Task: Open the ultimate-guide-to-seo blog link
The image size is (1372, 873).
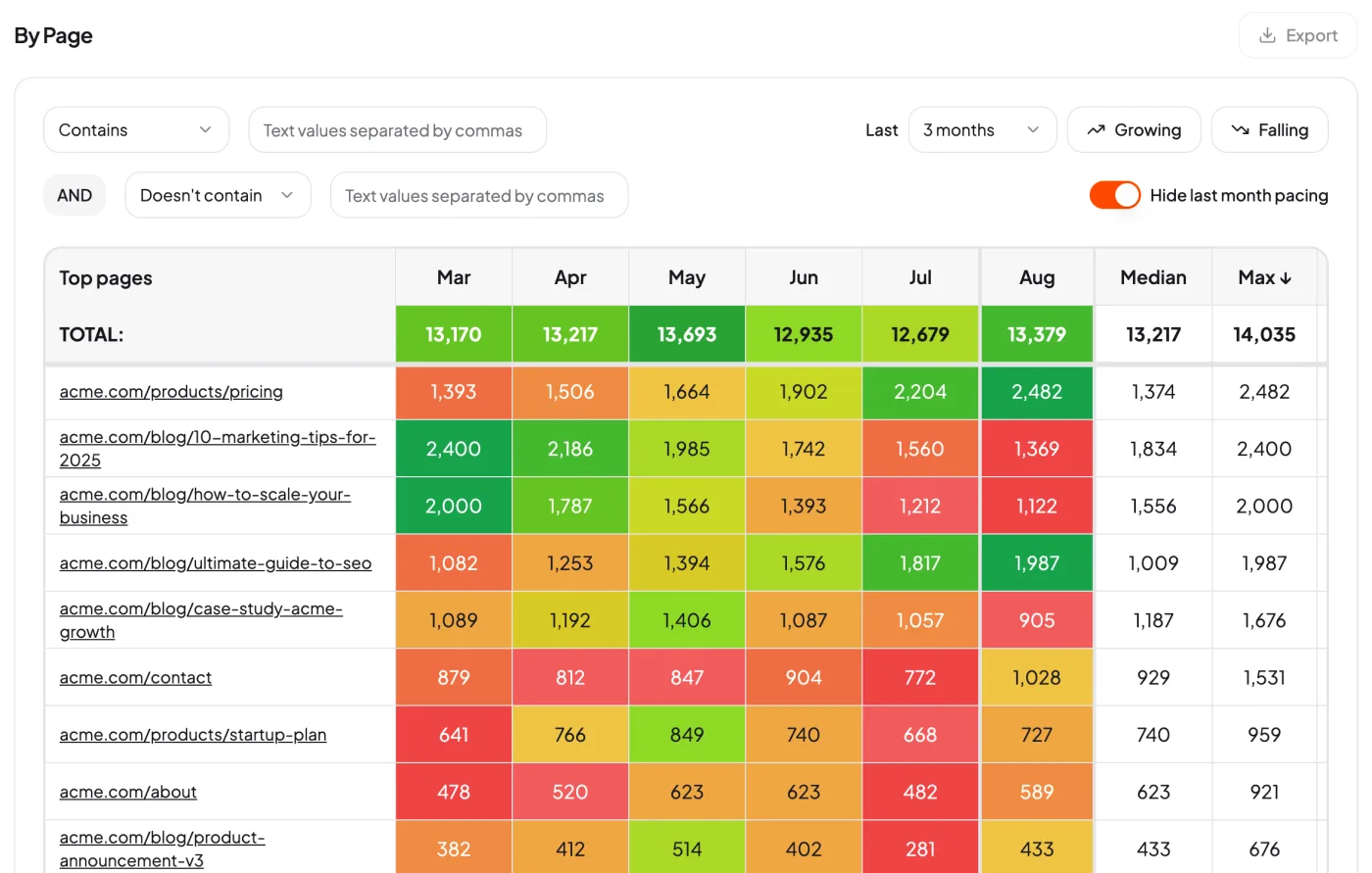Action: tap(216, 563)
